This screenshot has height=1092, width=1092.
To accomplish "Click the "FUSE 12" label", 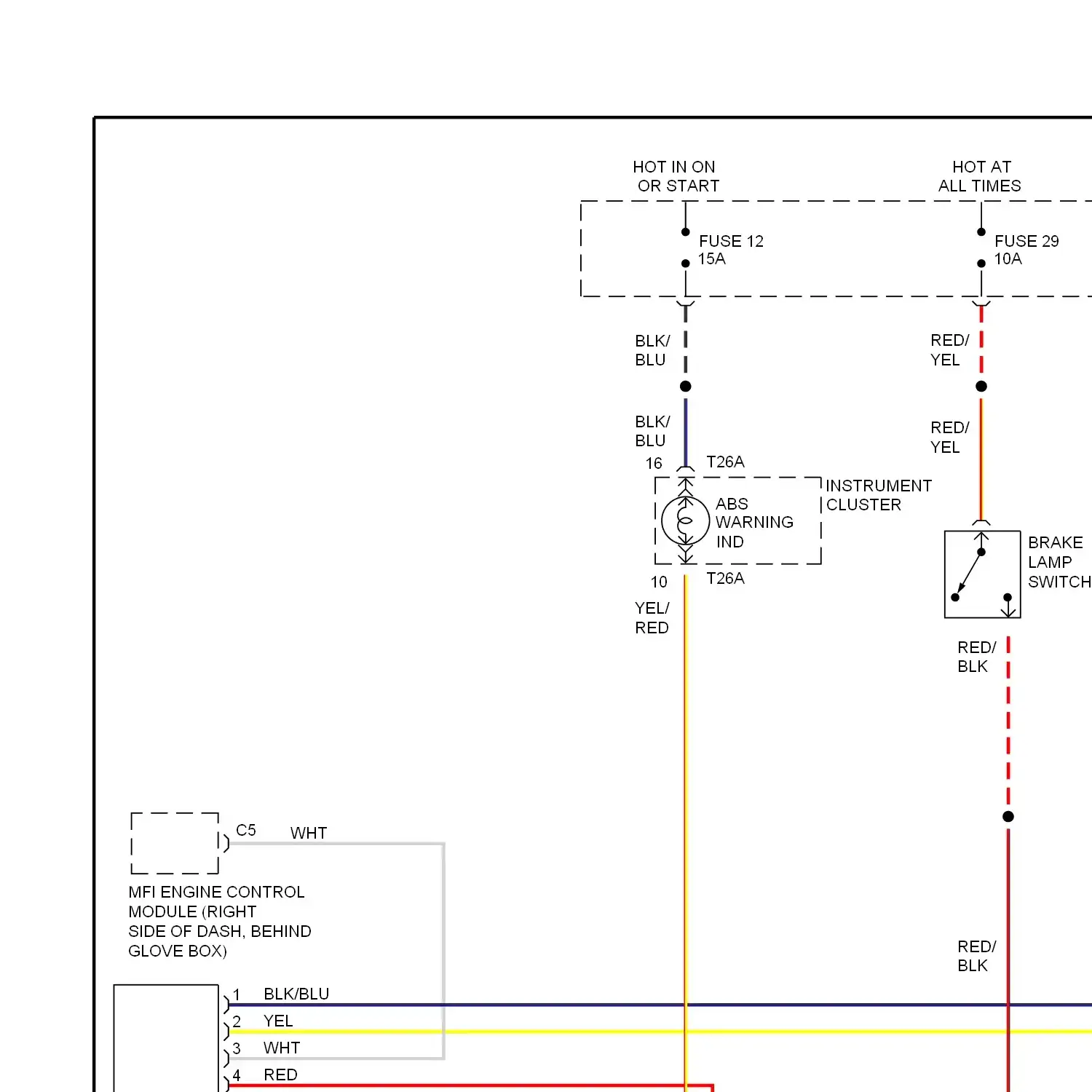I will [731, 241].
